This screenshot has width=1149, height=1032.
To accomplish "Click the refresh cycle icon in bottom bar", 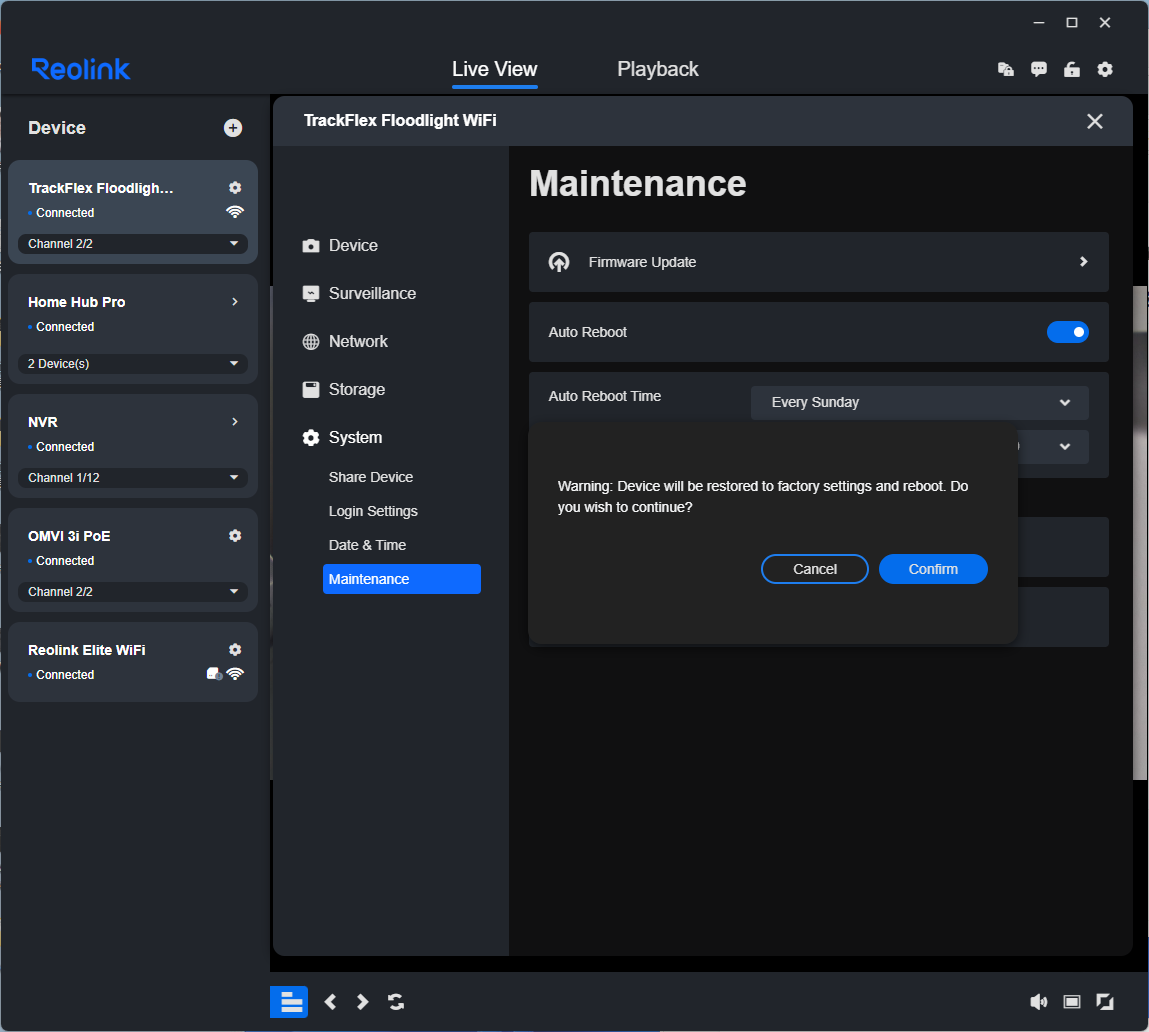I will click(396, 1001).
